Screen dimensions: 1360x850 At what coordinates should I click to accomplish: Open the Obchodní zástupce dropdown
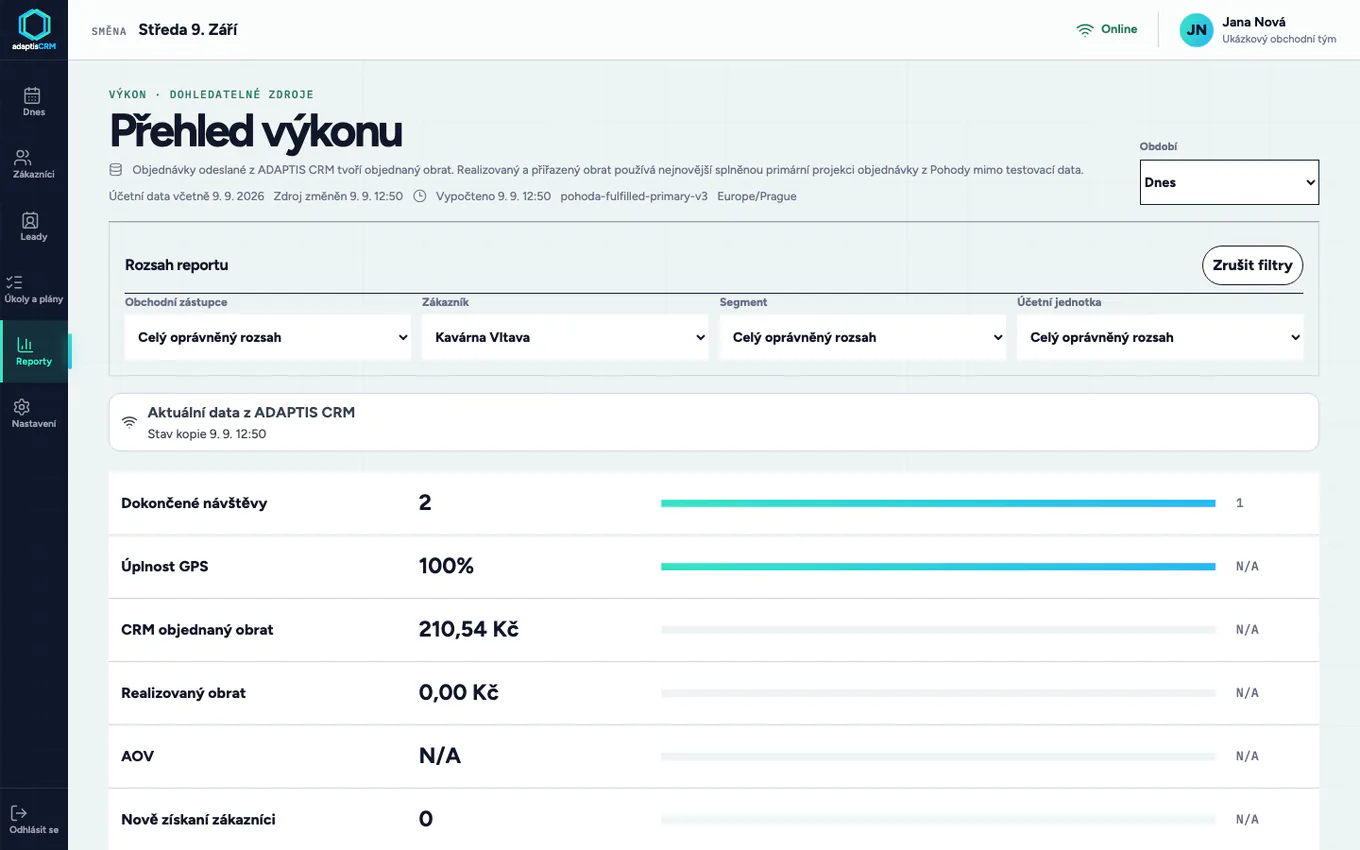[268, 338]
